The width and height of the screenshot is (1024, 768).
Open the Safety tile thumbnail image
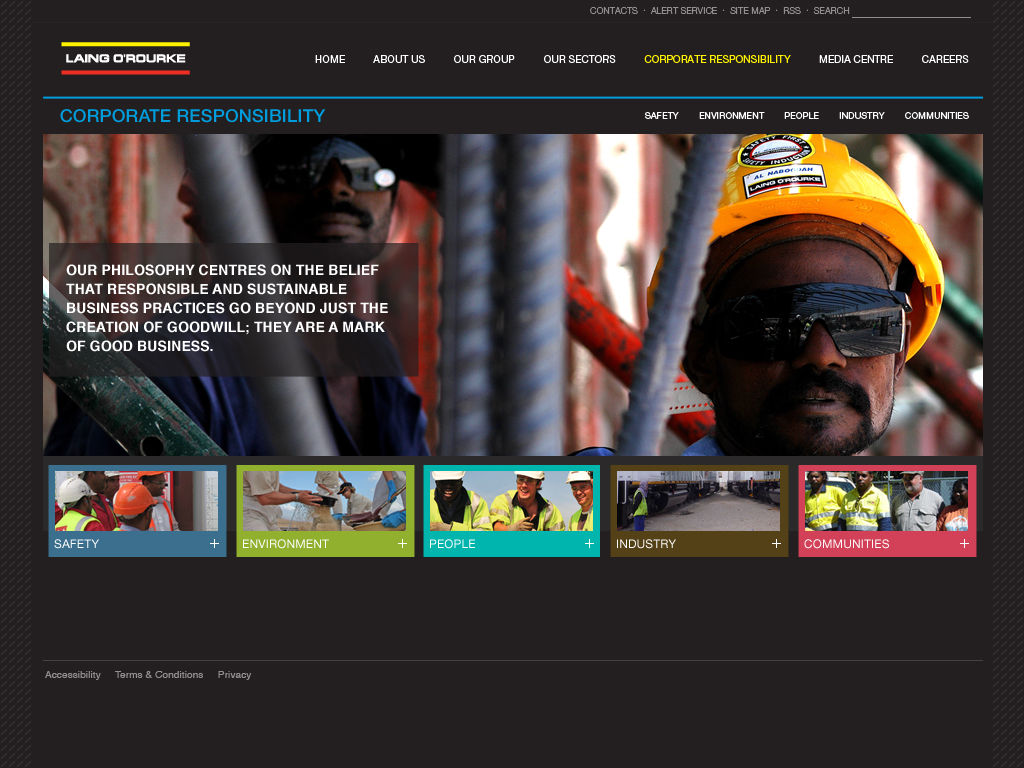[136, 501]
